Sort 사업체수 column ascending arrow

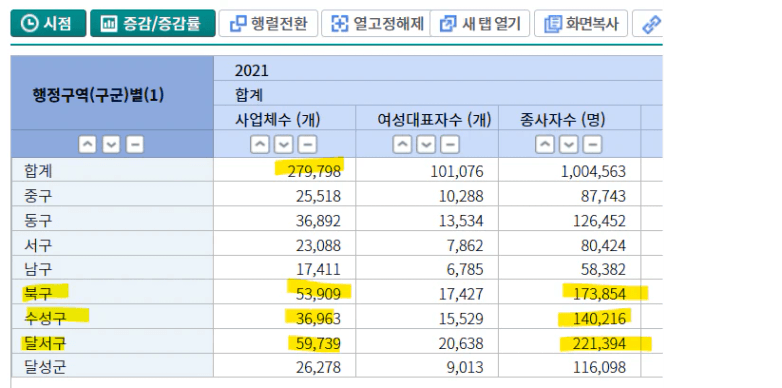[x=259, y=145]
